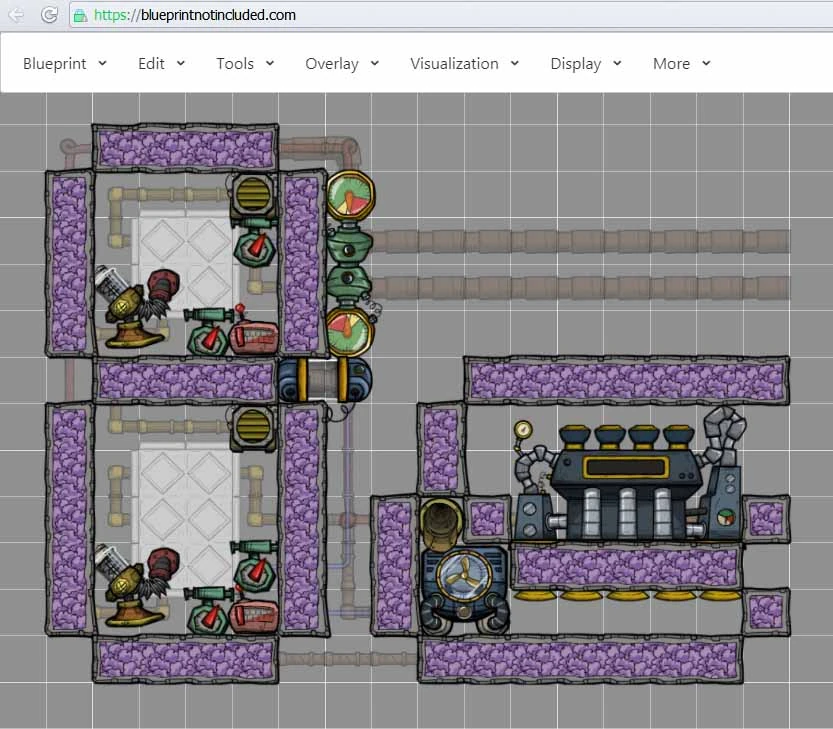
Task: Select the upper green pipe valve
Action: (347, 244)
